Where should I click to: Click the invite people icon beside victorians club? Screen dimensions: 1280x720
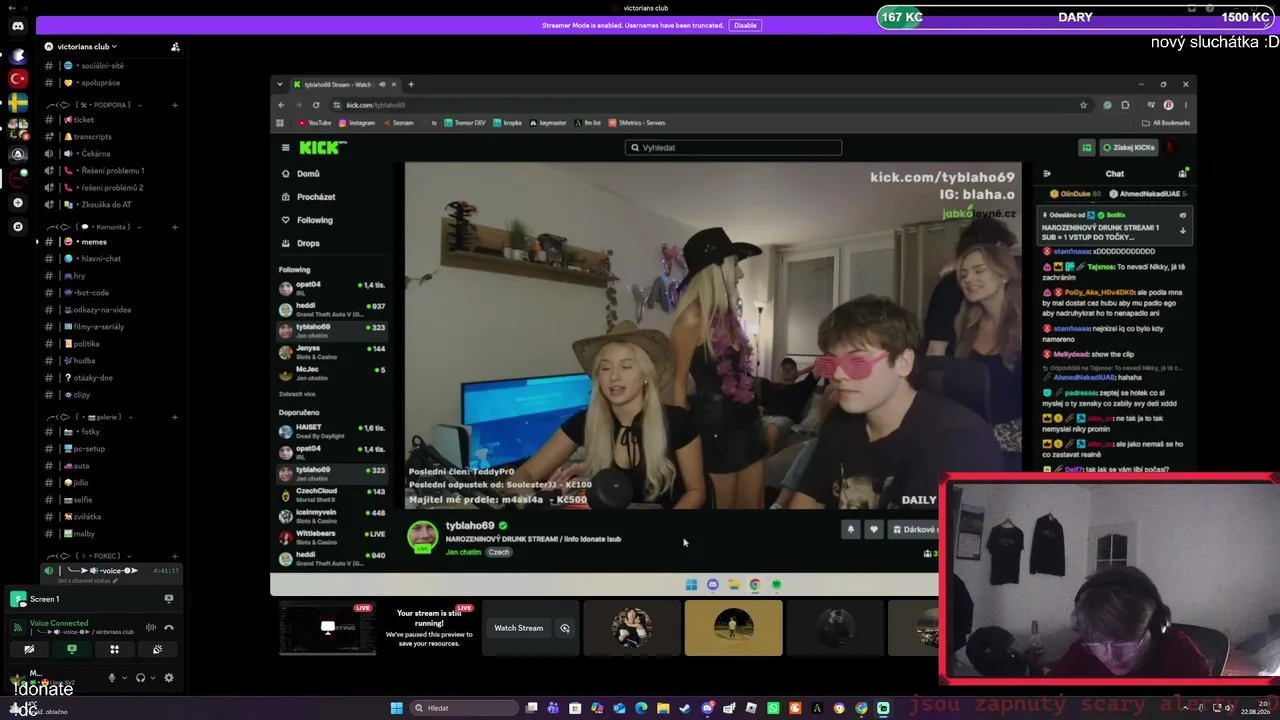(175, 47)
